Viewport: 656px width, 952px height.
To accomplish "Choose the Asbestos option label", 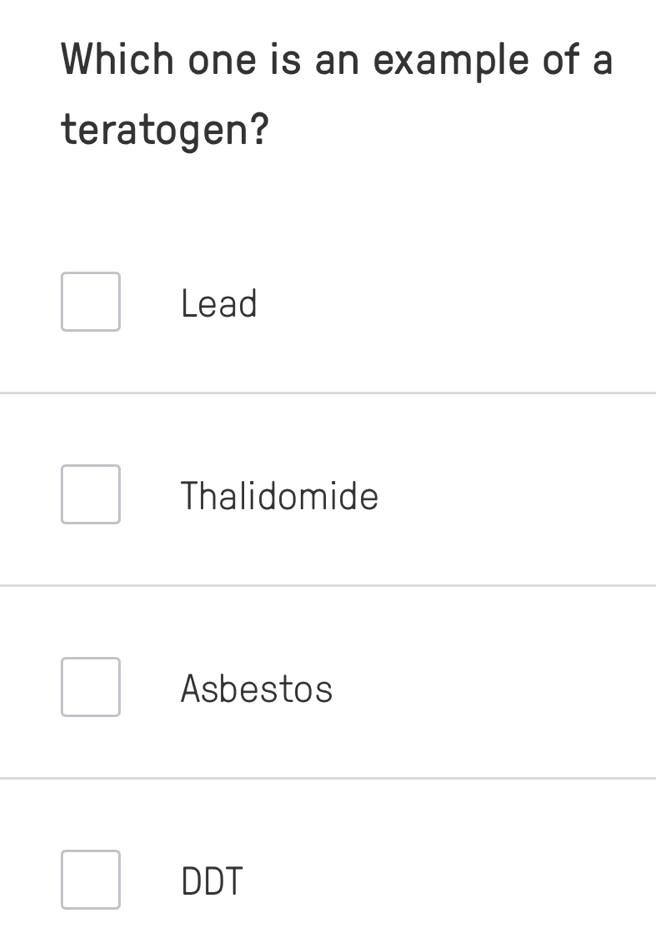I will 256,689.
